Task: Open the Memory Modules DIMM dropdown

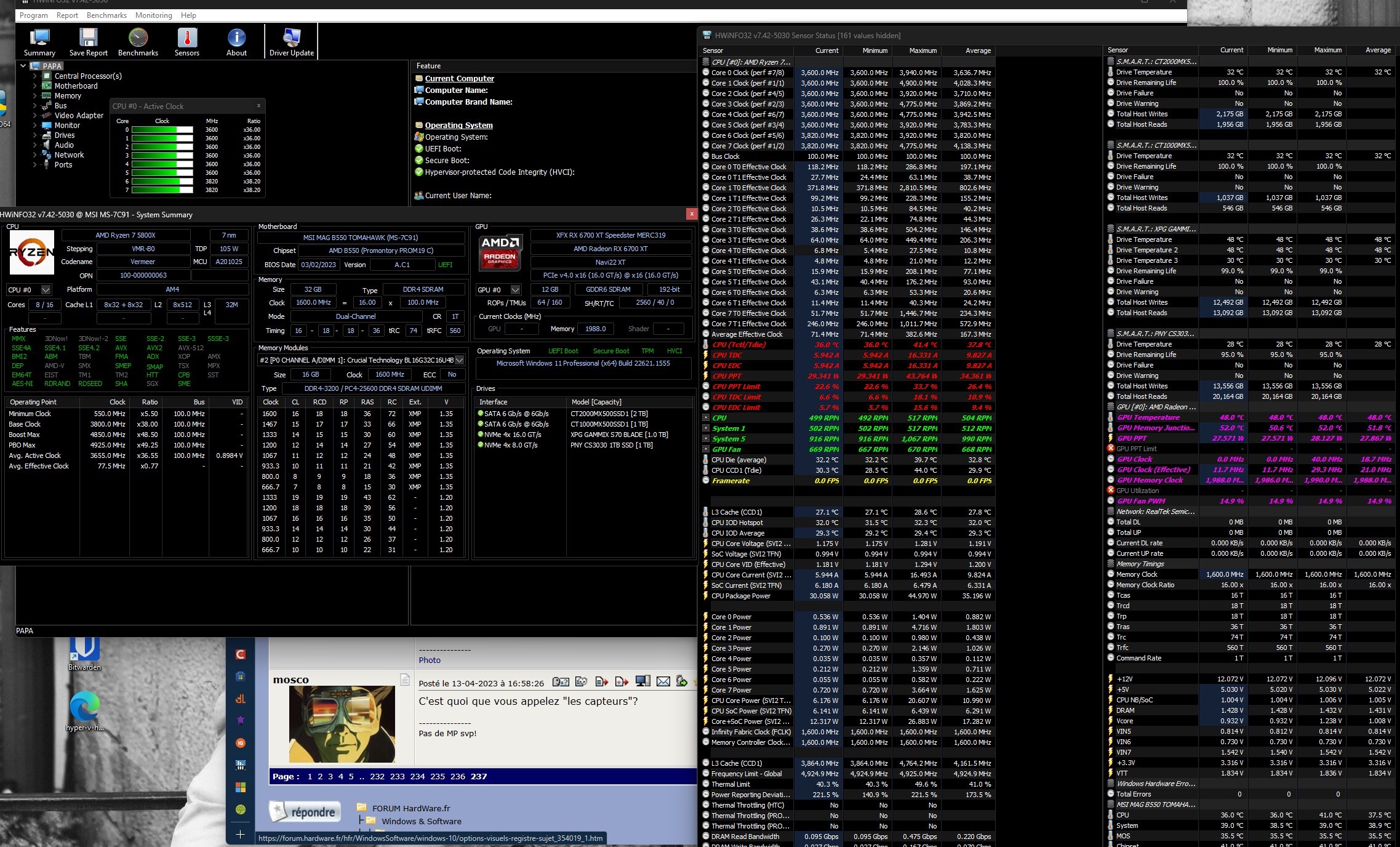Action: 459,360
